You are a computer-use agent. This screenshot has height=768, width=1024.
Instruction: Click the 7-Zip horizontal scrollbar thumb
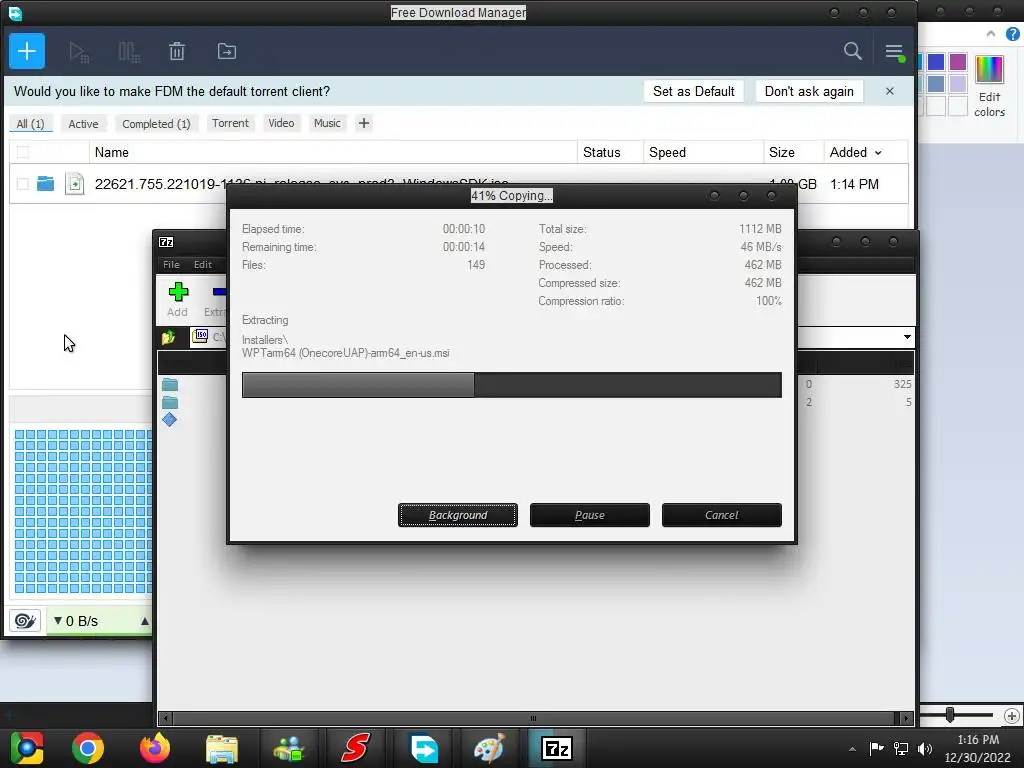click(533, 718)
